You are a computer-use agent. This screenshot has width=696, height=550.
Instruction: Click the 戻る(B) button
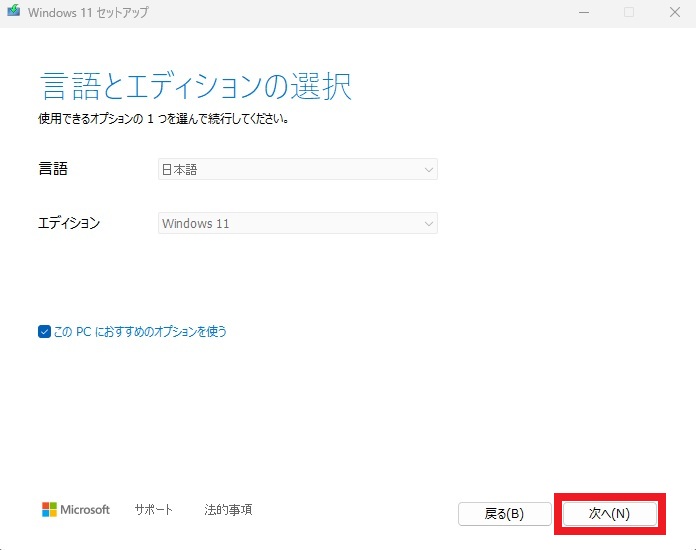pos(505,514)
